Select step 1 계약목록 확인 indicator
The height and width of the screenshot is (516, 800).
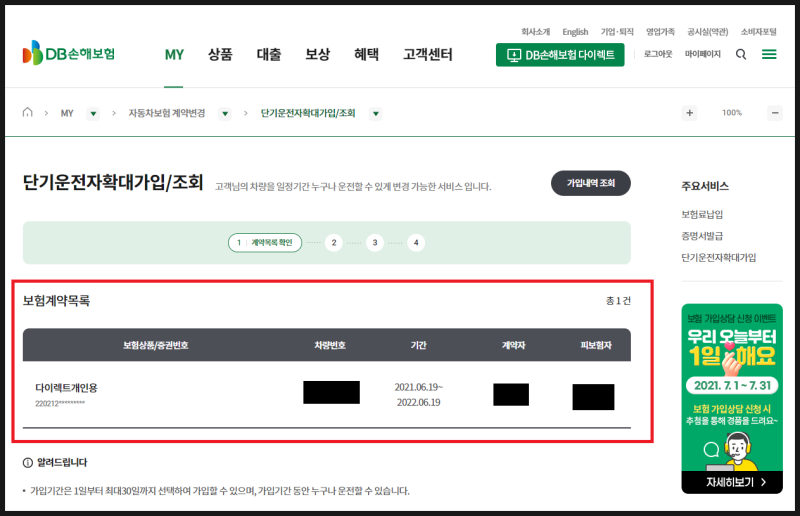265,242
